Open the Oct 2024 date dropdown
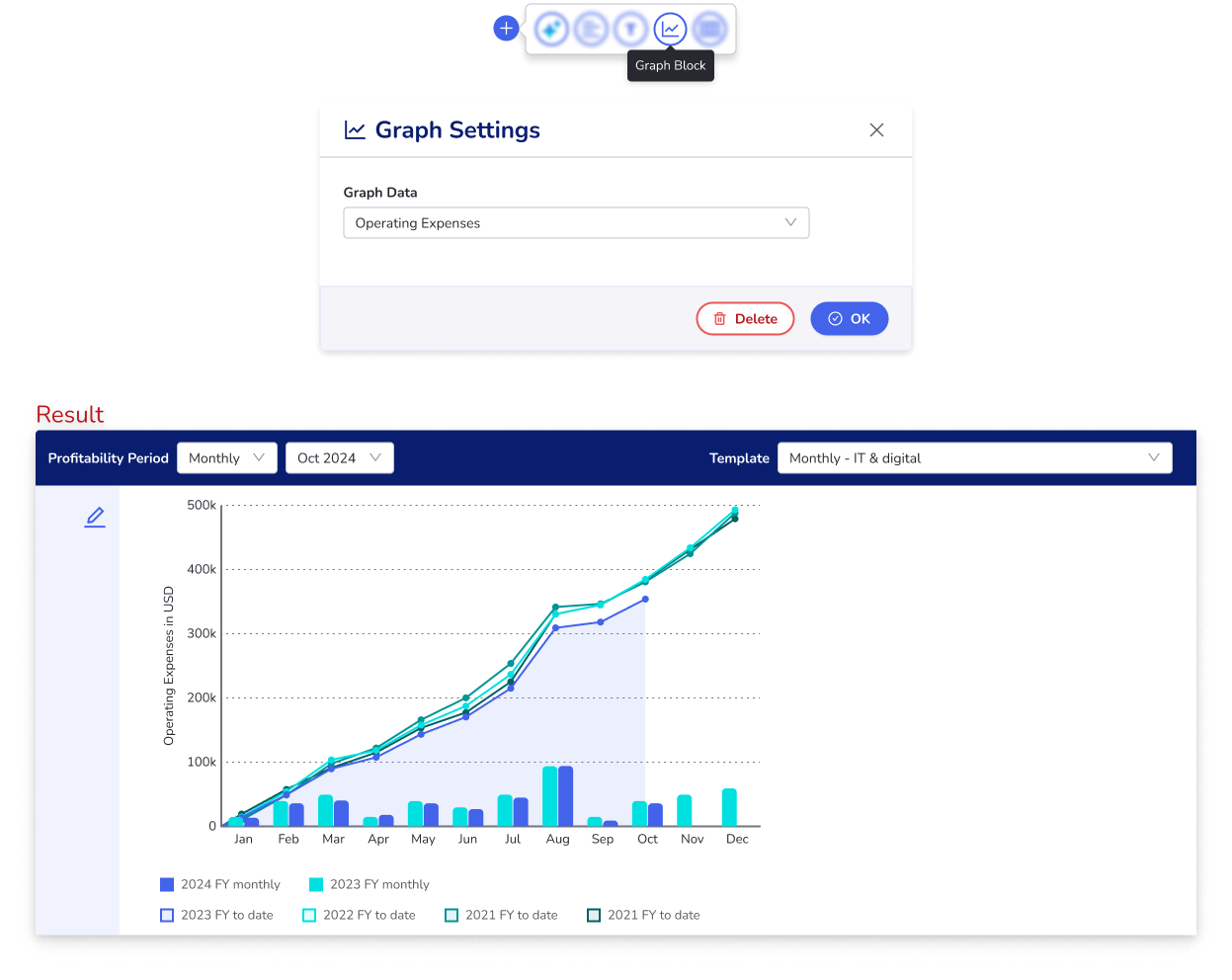This screenshot has height=980, width=1232. [339, 458]
